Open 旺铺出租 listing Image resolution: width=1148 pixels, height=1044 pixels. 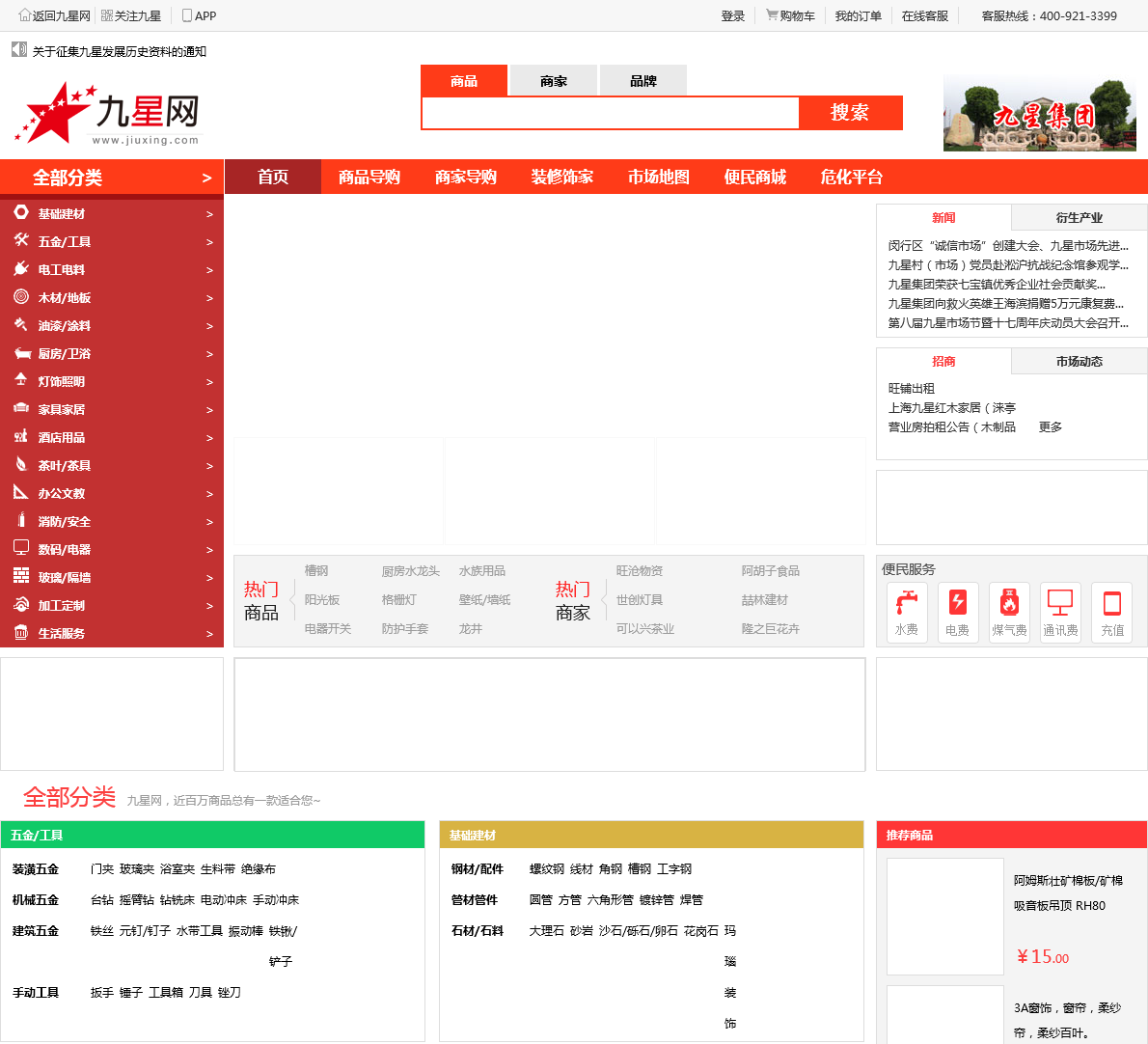[x=911, y=388]
